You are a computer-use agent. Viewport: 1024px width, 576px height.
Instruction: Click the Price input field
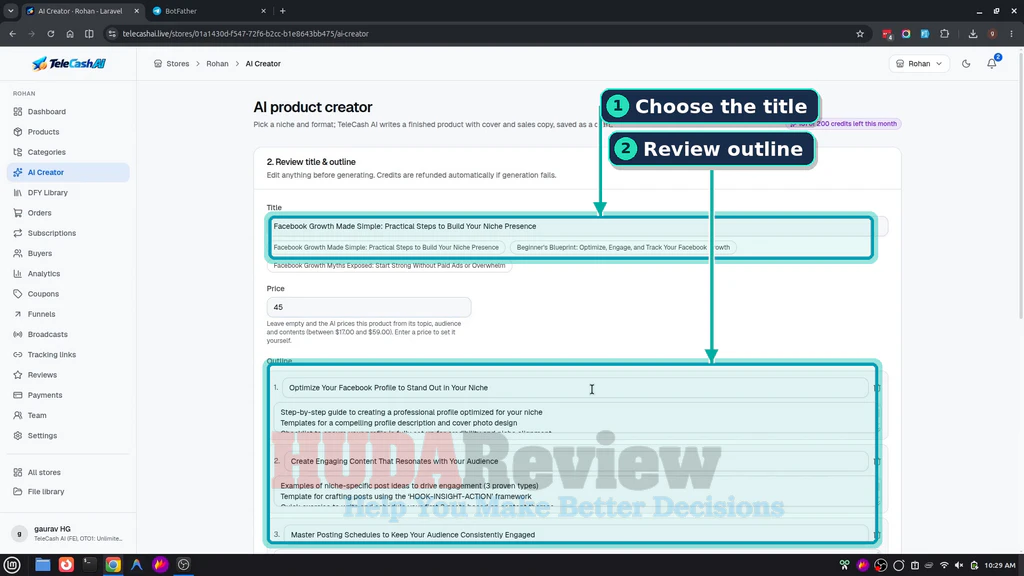coord(368,307)
